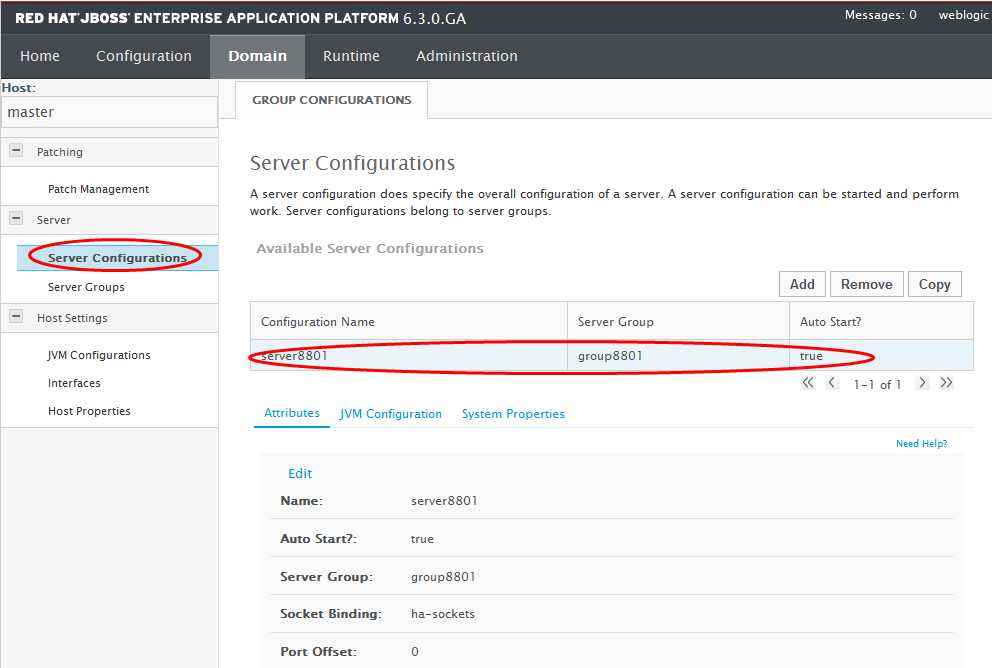Sort by Server Group column header
The height and width of the screenshot is (668, 992).
pos(678,321)
